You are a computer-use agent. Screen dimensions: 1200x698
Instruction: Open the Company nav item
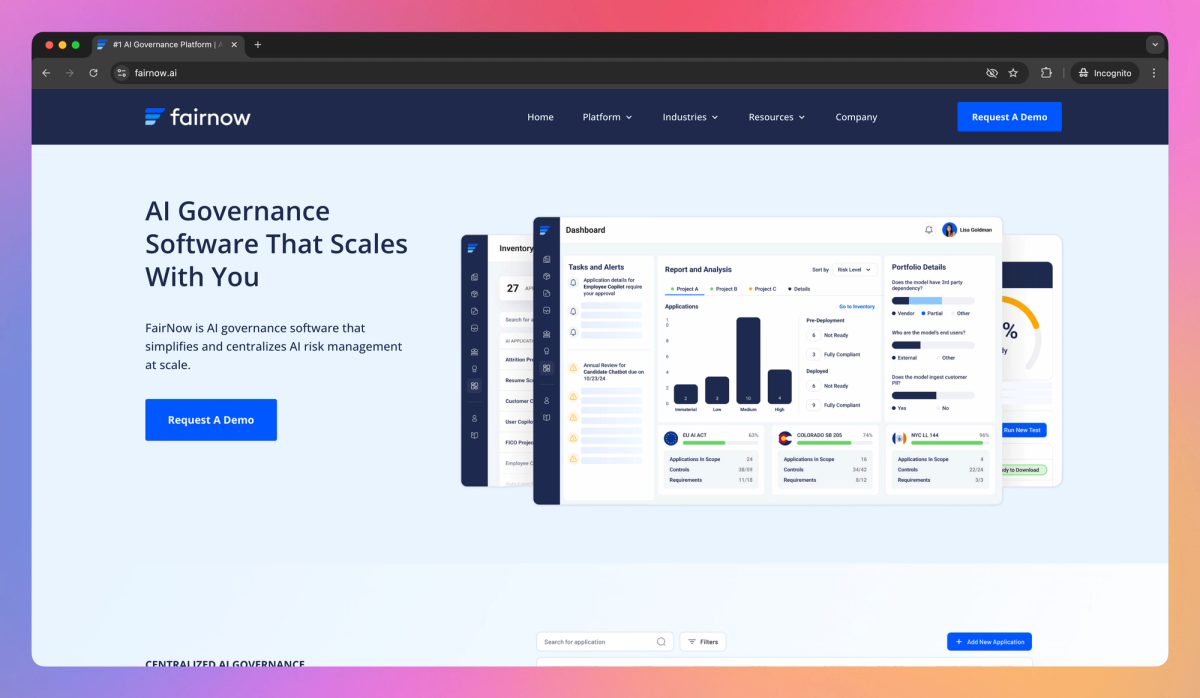(x=856, y=117)
